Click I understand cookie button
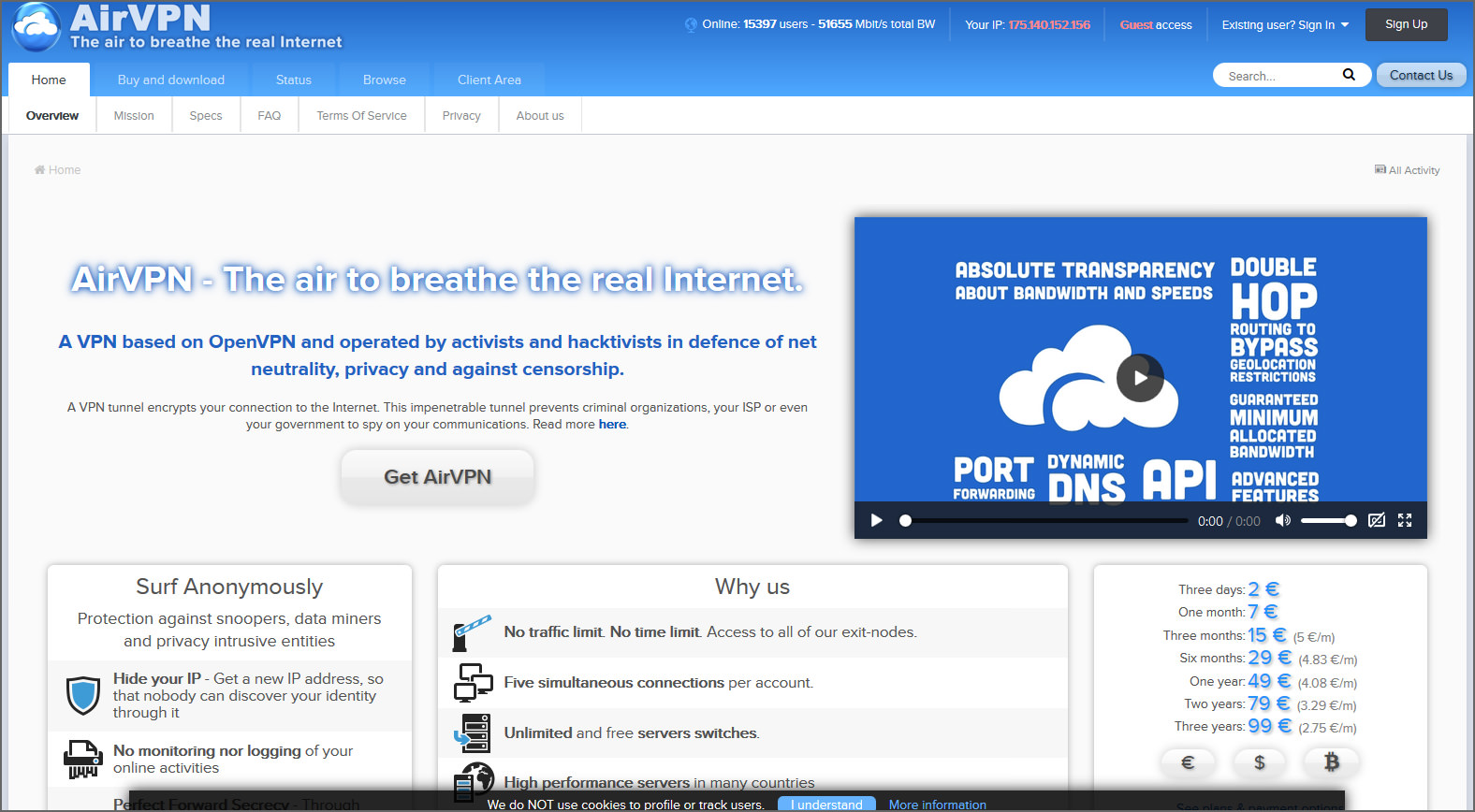This screenshot has height=812, width=1475. pyautogui.click(x=826, y=805)
